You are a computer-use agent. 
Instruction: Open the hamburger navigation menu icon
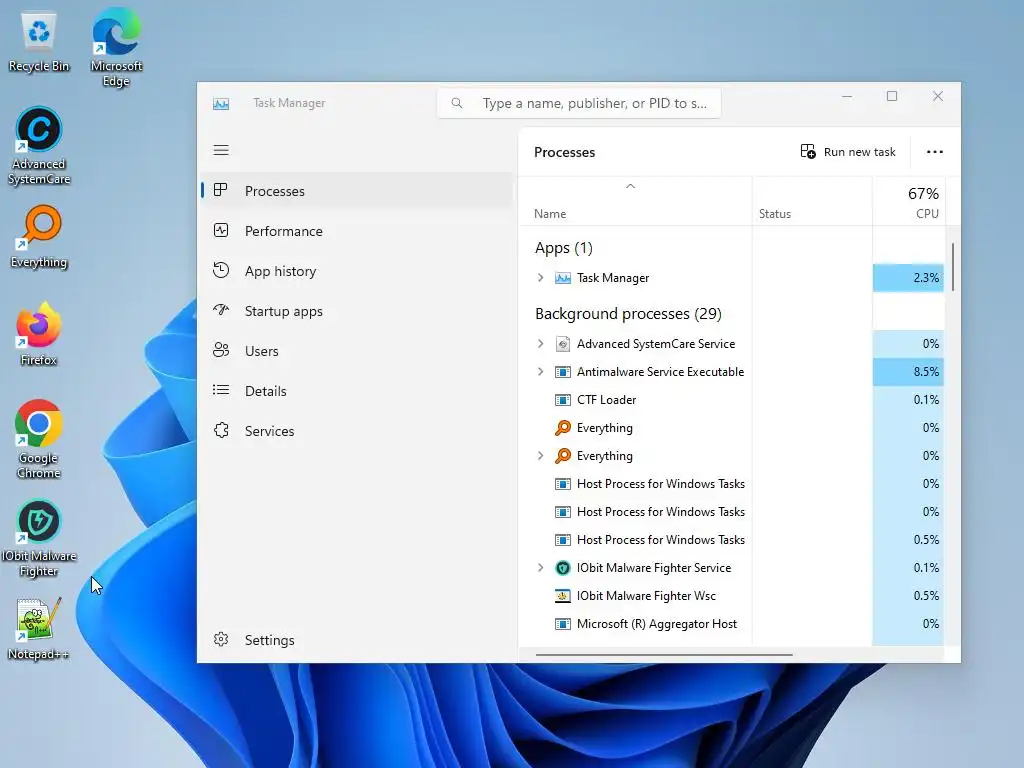click(x=221, y=150)
